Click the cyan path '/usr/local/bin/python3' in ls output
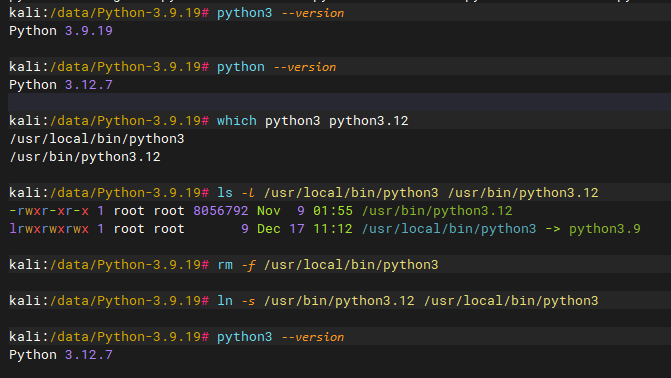The height and width of the screenshot is (378, 671). coord(449,229)
